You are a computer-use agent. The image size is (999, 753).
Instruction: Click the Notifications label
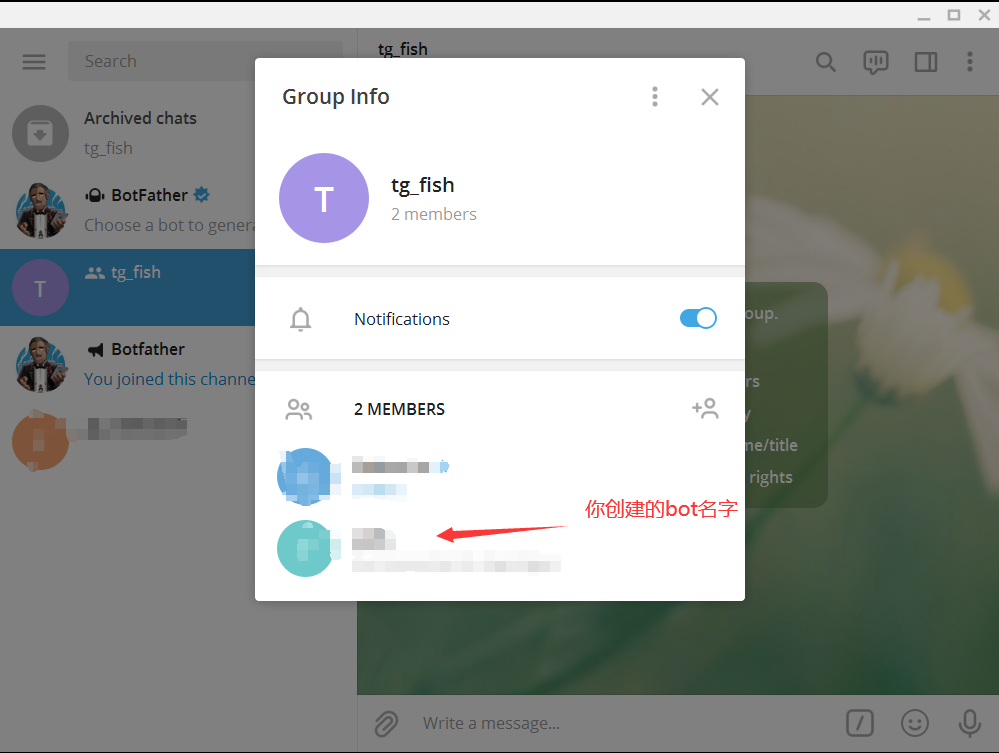coord(401,319)
